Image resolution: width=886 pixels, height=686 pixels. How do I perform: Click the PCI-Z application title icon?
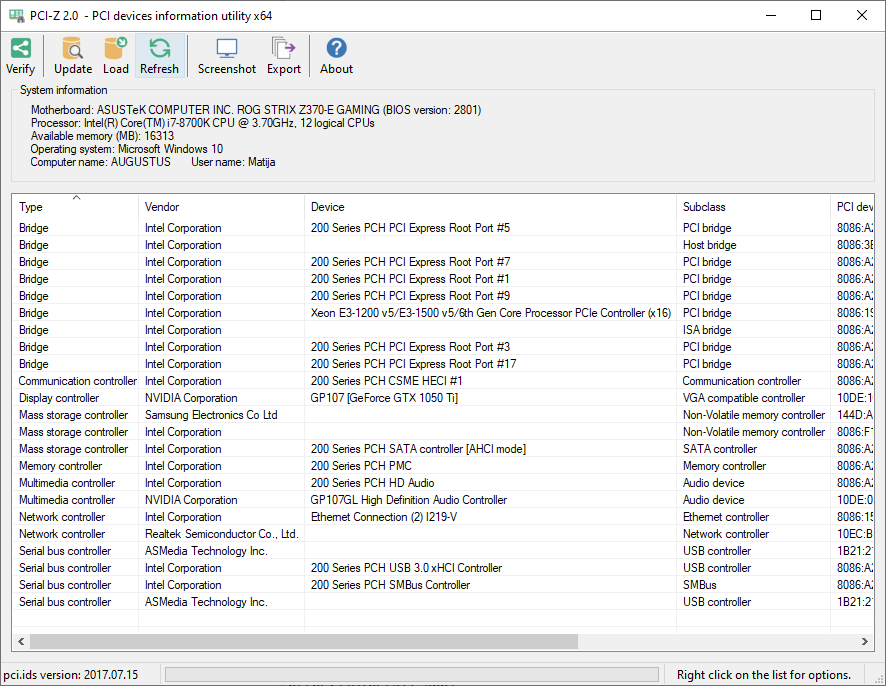[x=16, y=16]
